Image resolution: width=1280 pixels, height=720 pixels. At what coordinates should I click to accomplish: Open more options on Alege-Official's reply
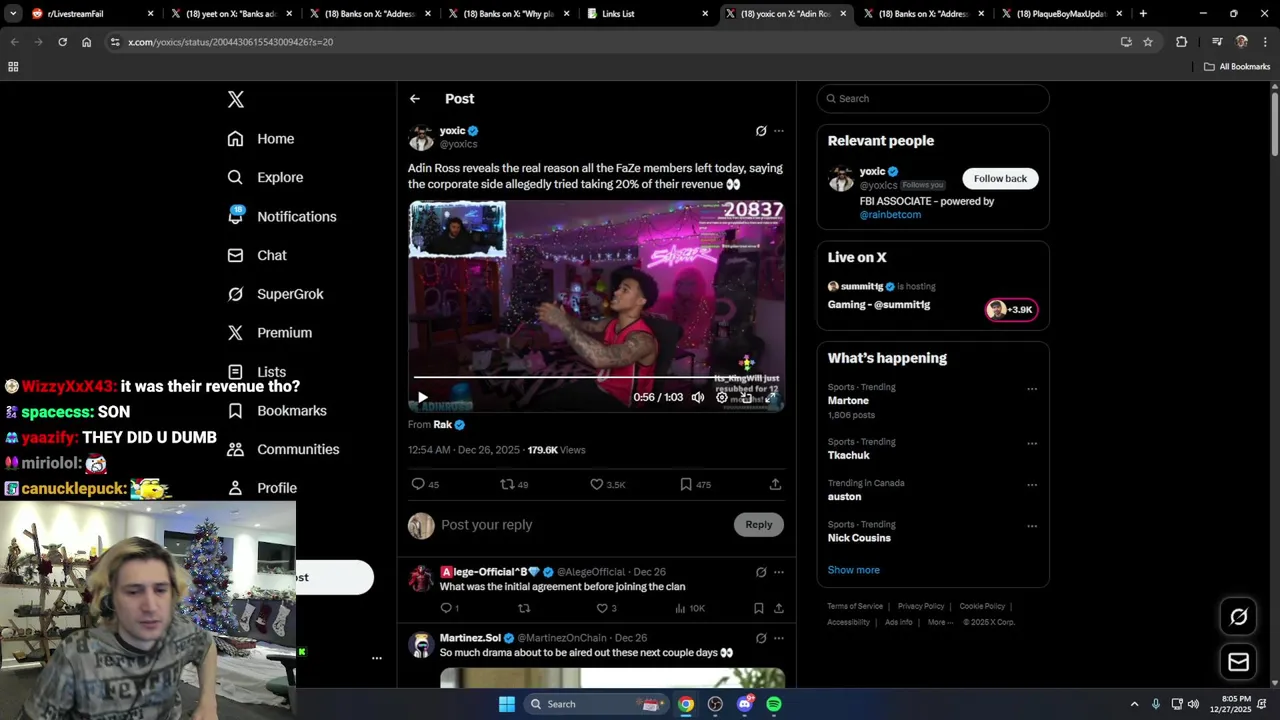[779, 572]
